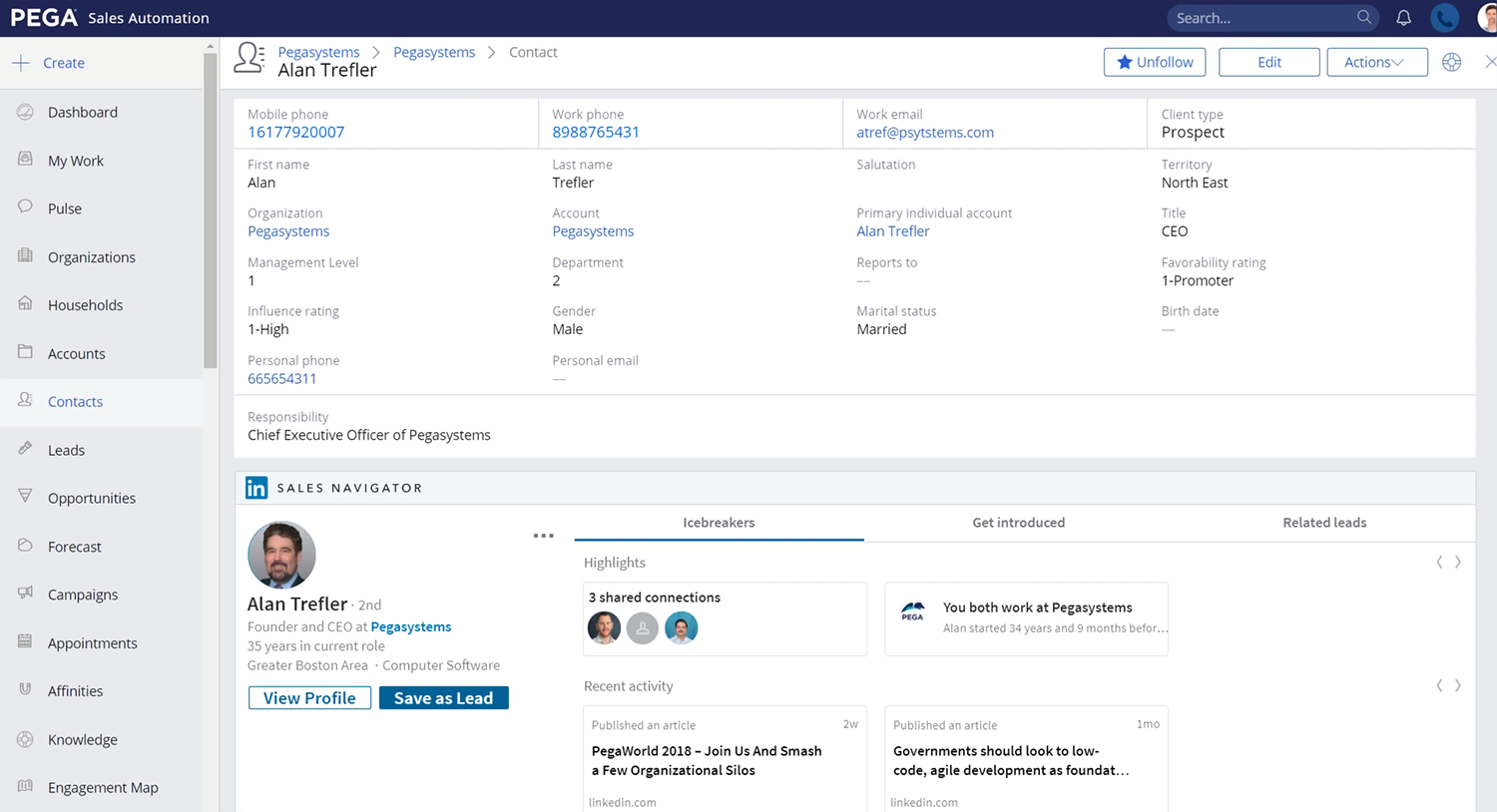Image resolution: width=1497 pixels, height=812 pixels.
Task: Click the notifications bell icon
Action: [x=1403, y=18]
